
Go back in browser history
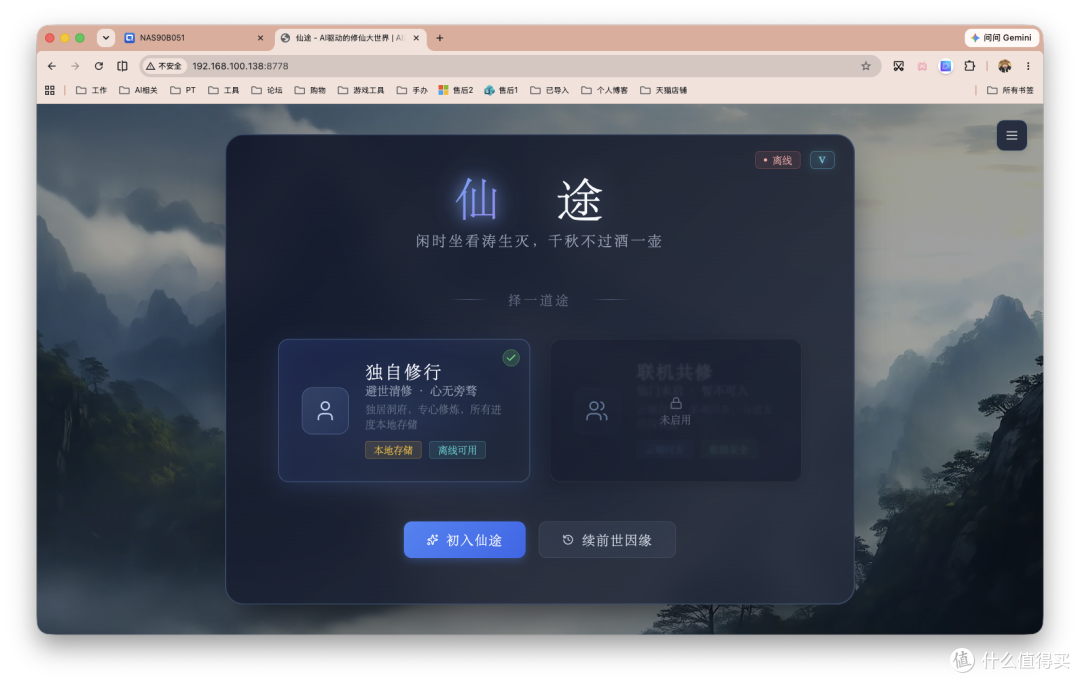[x=52, y=66]
